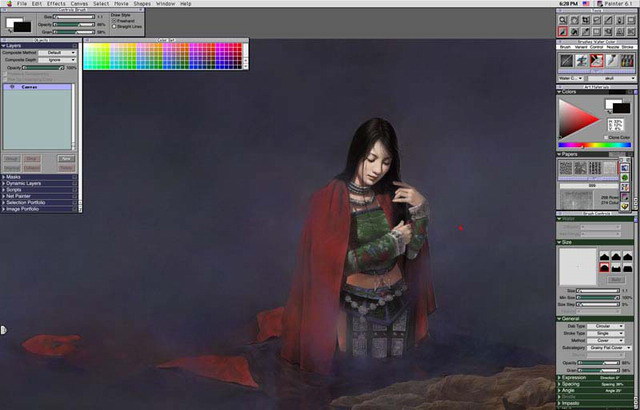Click the swap colors arrow in Colors panel
The image size is (640, 410).
tap(609, 111)
